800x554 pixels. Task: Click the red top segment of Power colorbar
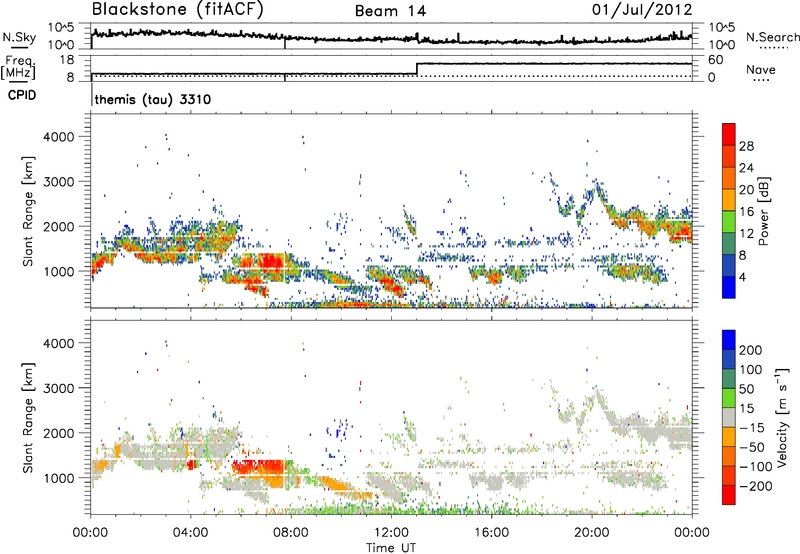pos(729,134)
